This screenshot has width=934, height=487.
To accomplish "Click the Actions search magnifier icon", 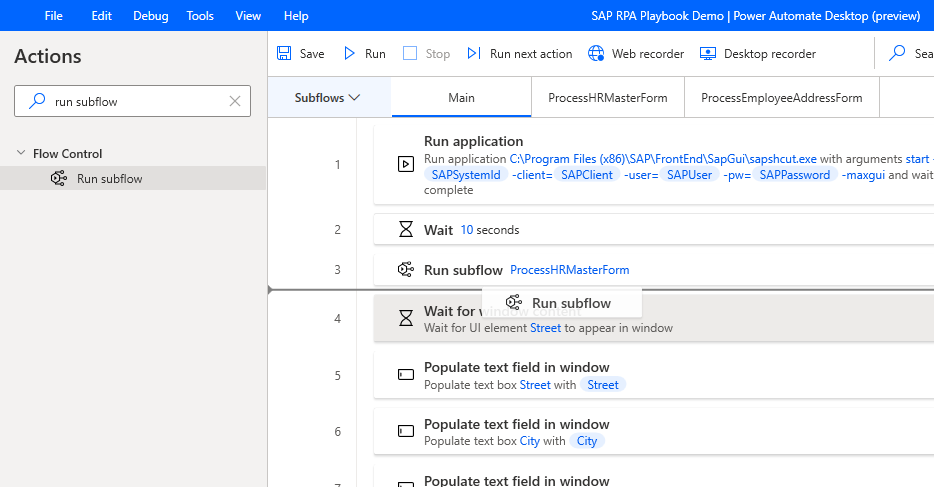I will pos(37,101).
